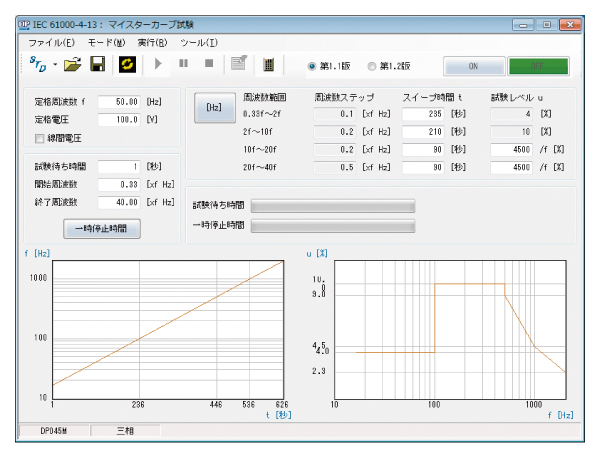This screenshot has width=600, height=459.
Task: Open the モード(M) menu
Action: [107, 43]
